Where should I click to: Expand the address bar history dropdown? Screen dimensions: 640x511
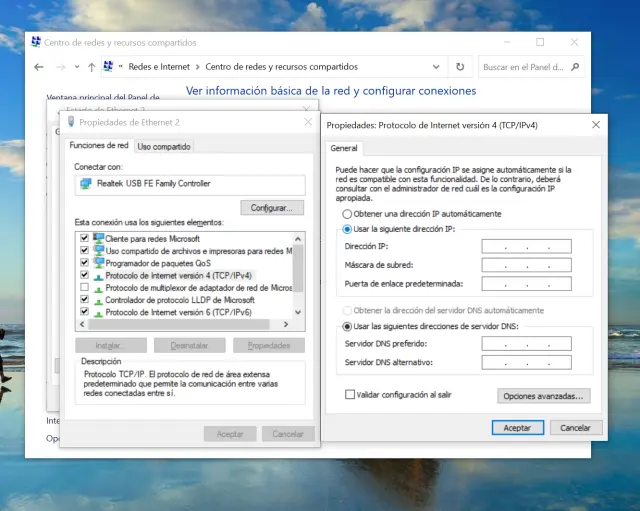(439, 67)
